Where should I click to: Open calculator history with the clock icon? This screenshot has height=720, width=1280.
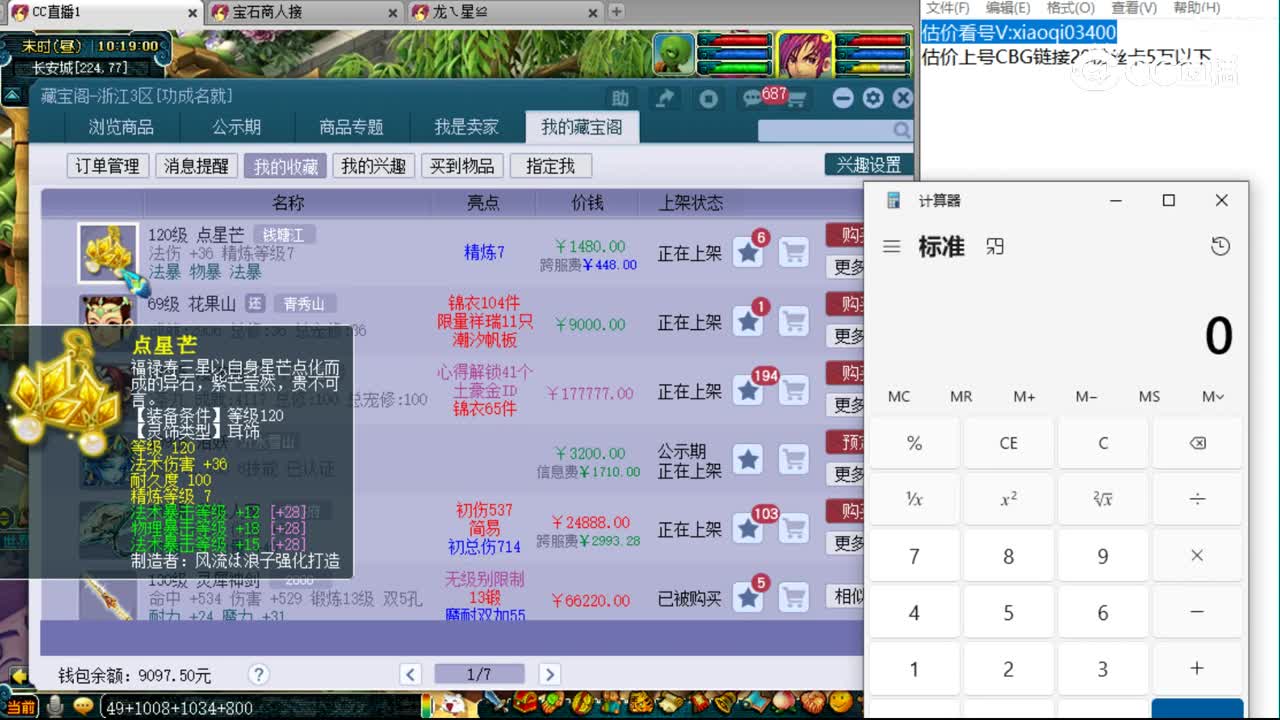click(x=1220, y=246)
